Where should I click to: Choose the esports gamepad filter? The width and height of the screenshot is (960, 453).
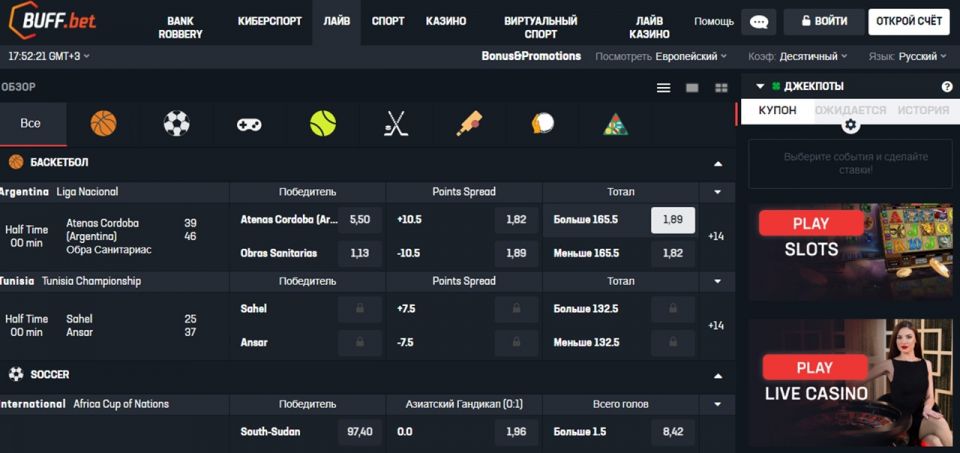click(249, 124)
